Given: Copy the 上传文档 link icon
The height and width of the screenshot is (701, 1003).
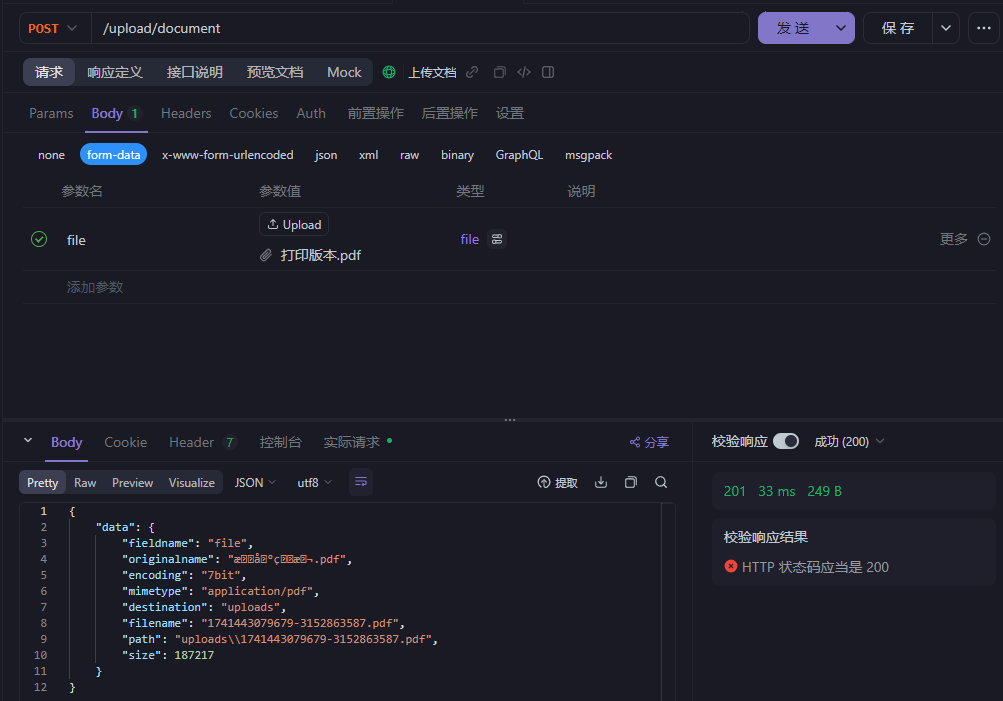Looking at the screenshot, I should coord(472,72).
